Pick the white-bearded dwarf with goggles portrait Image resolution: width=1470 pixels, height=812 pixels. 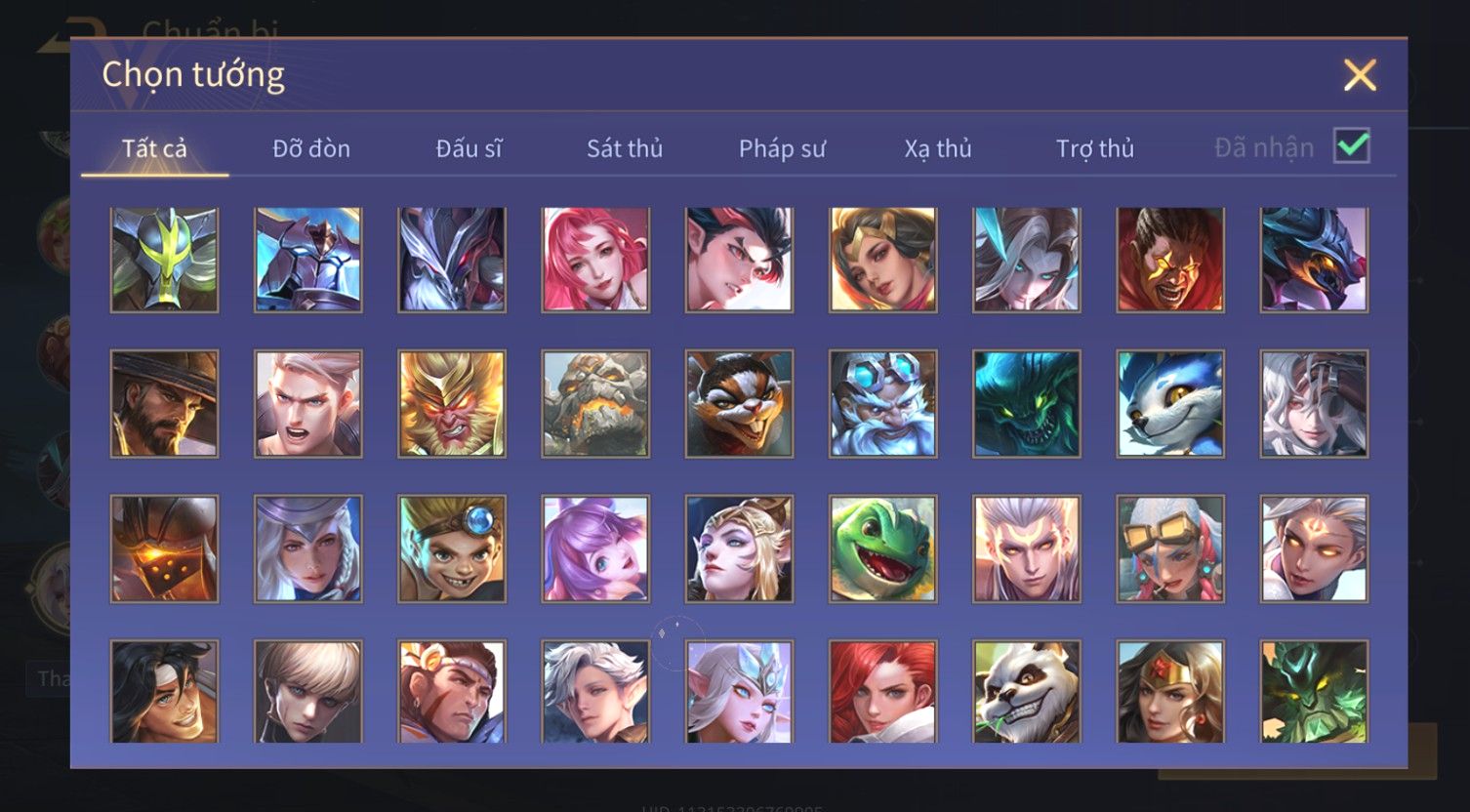pos(883,404)
